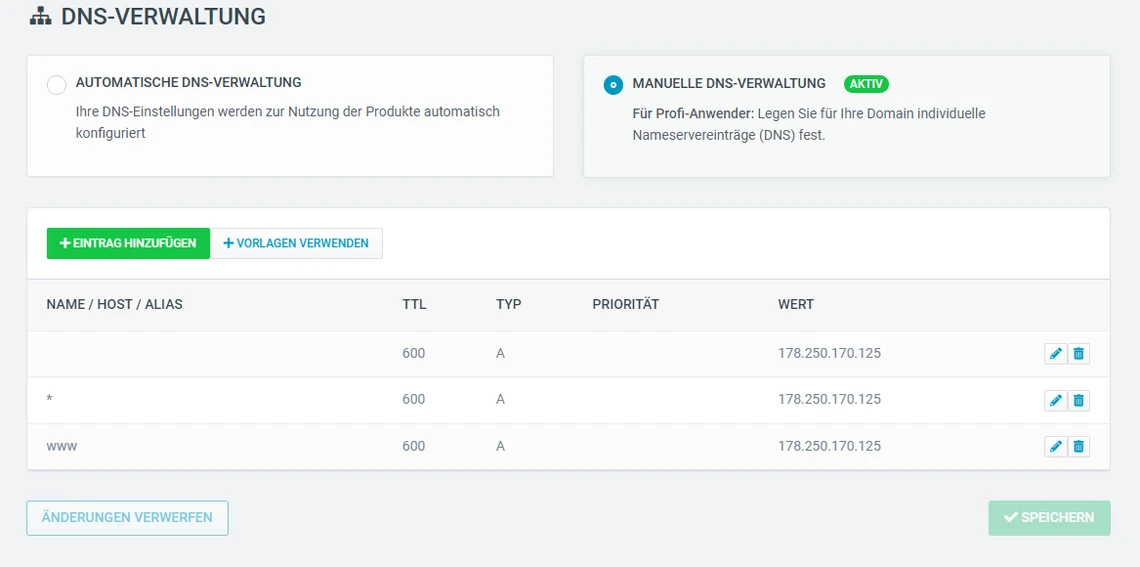Screen dimensions: 1140x567
Task: Delete the root A record entry
Action: 1078,353
